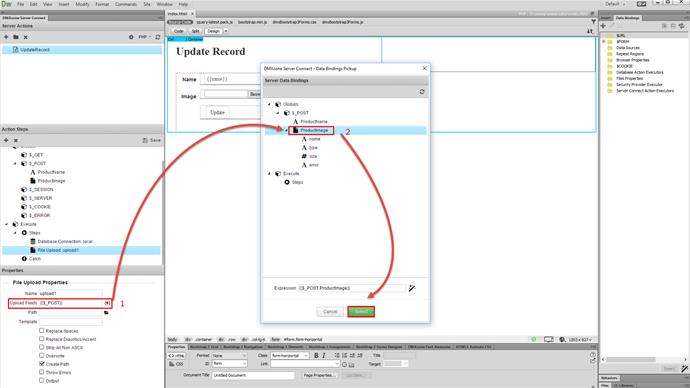Save the action steps

point(152,140)
